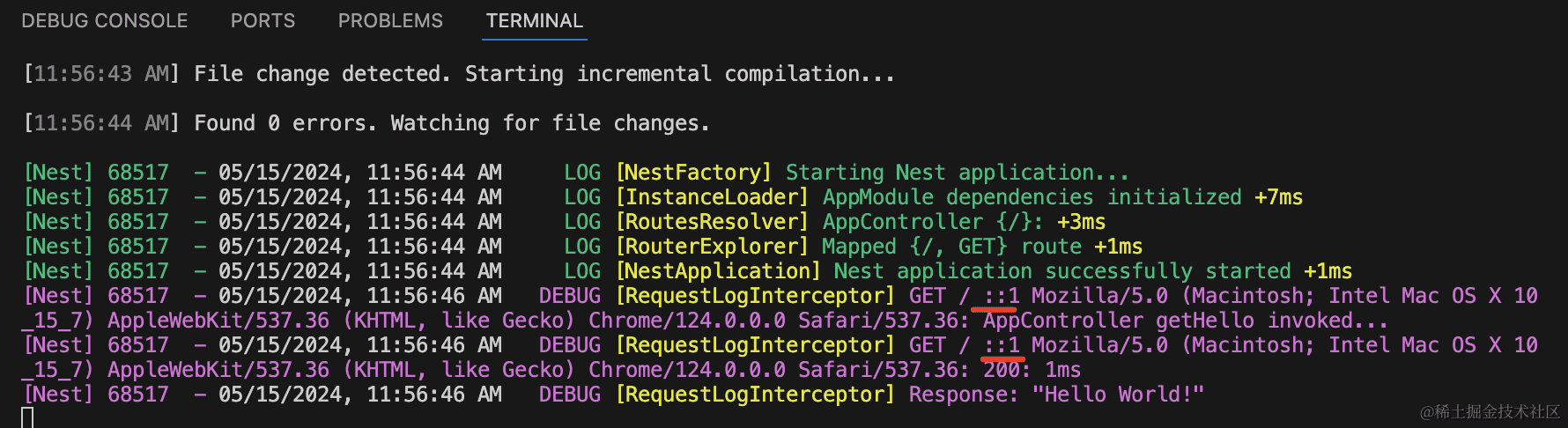The width and height of the screenshot is (1568, 428).
Task: Show the PROBLEMS tab
Action: coord(390,20)
